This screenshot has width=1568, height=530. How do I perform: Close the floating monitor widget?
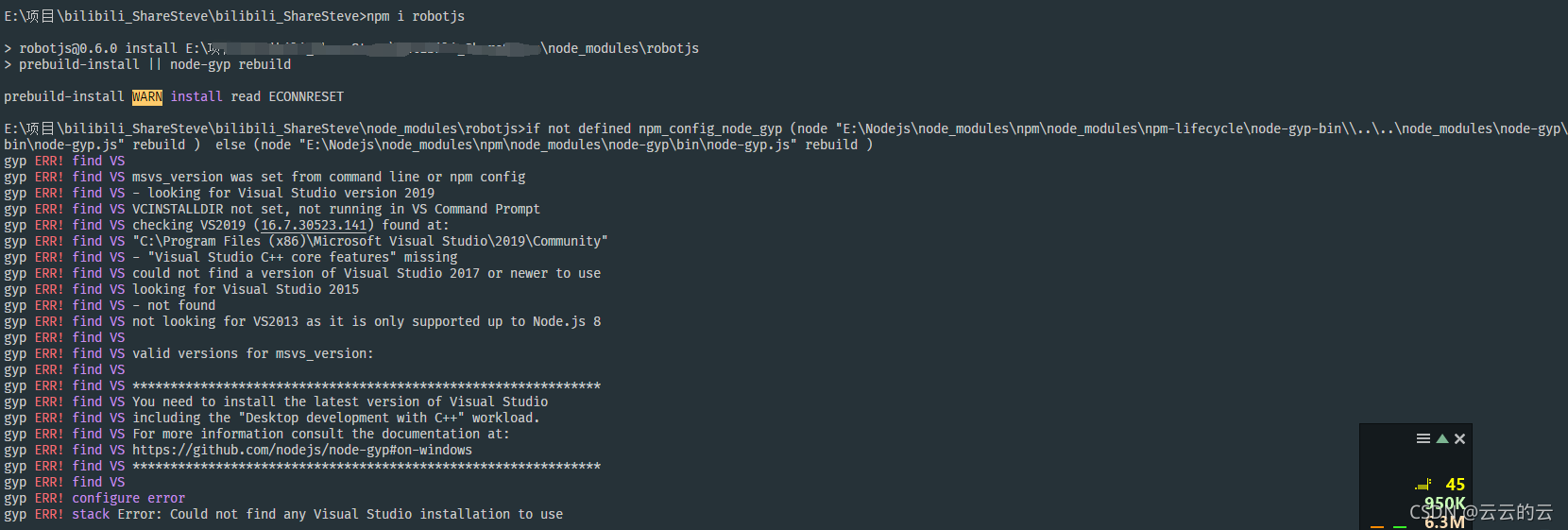click(x=1460, y=438)
